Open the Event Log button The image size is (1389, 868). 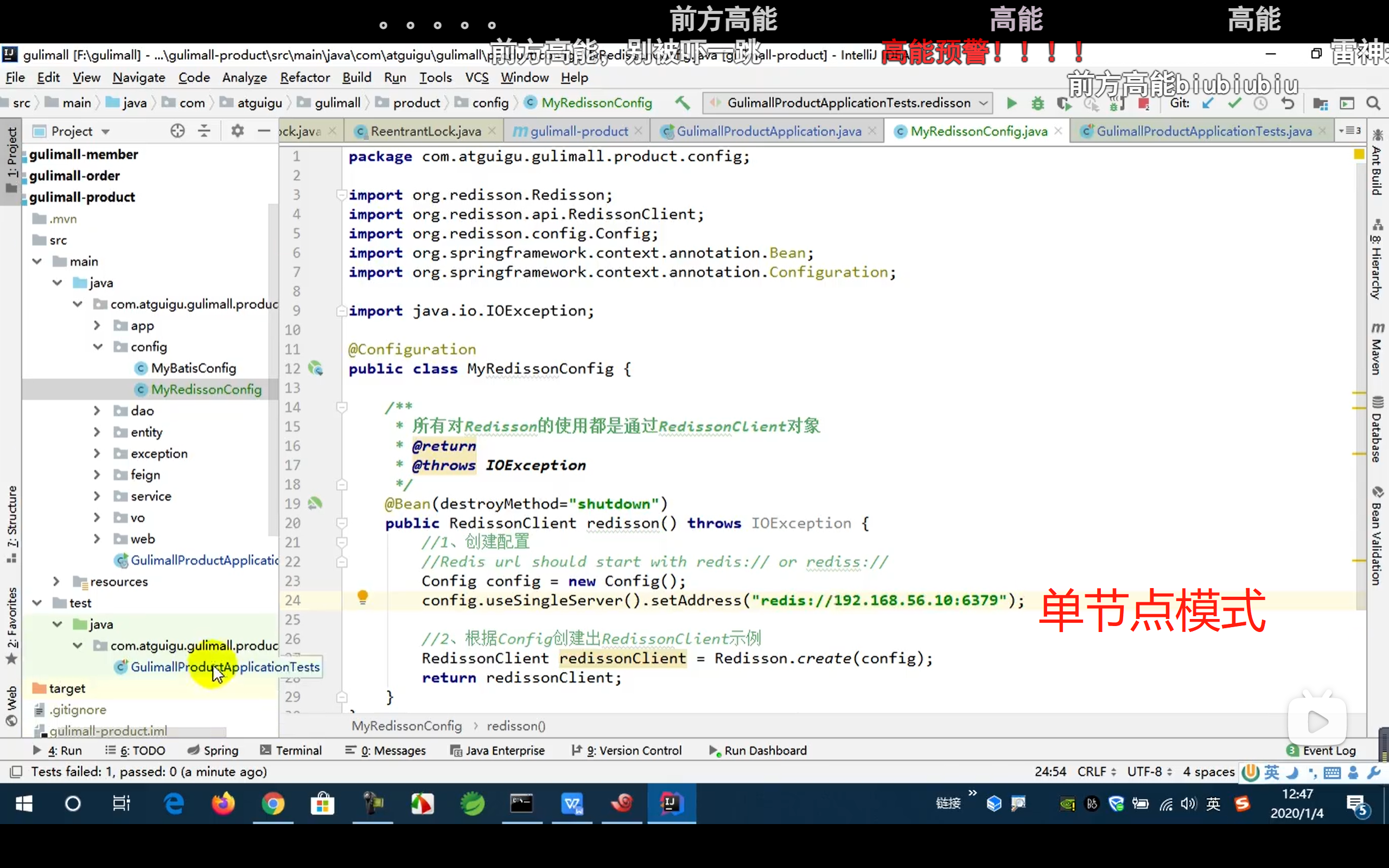pos(1321,750)
